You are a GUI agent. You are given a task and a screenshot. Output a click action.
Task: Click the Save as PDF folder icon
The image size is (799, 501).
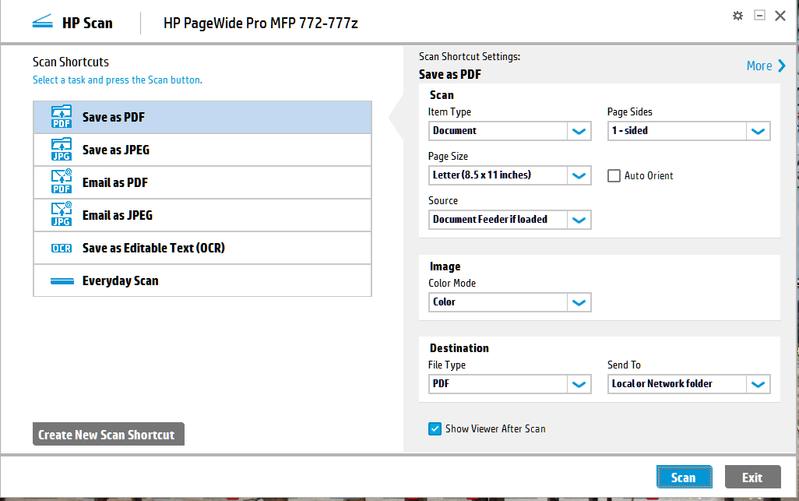[62, 117]
